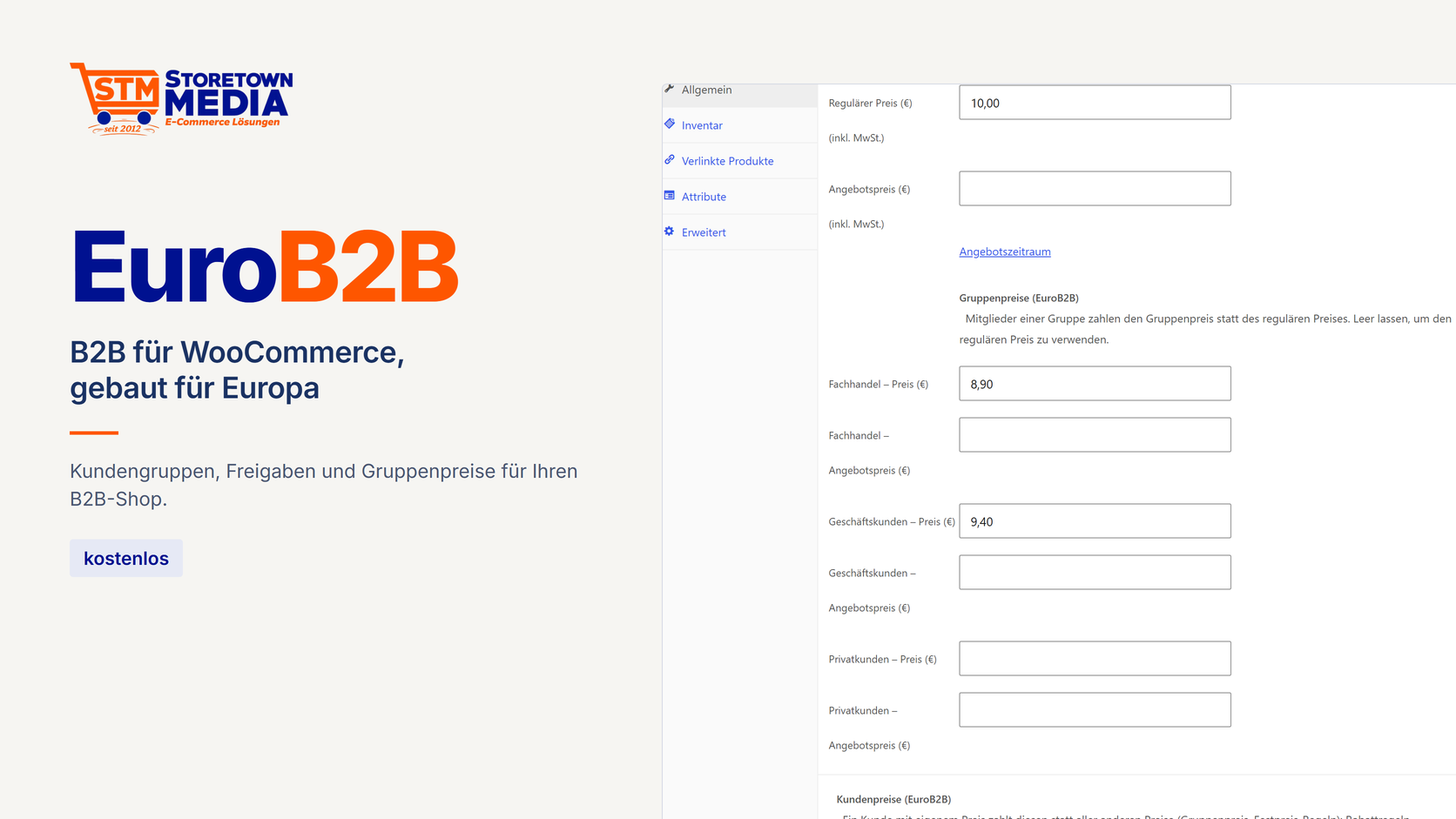Click the Inventar tag icon
This screenshot has width=1456, height=819.
[x=669, y=124]
